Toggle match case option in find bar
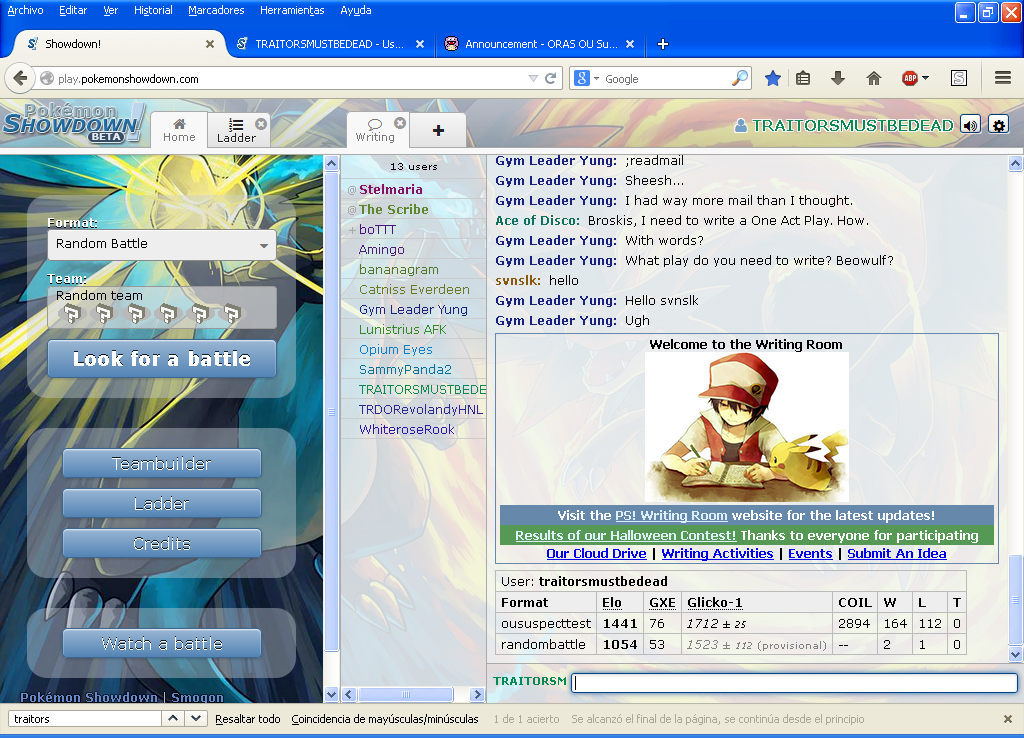Screen dimensions: 1024x738 pyautogui.click(x=385, y=719)
